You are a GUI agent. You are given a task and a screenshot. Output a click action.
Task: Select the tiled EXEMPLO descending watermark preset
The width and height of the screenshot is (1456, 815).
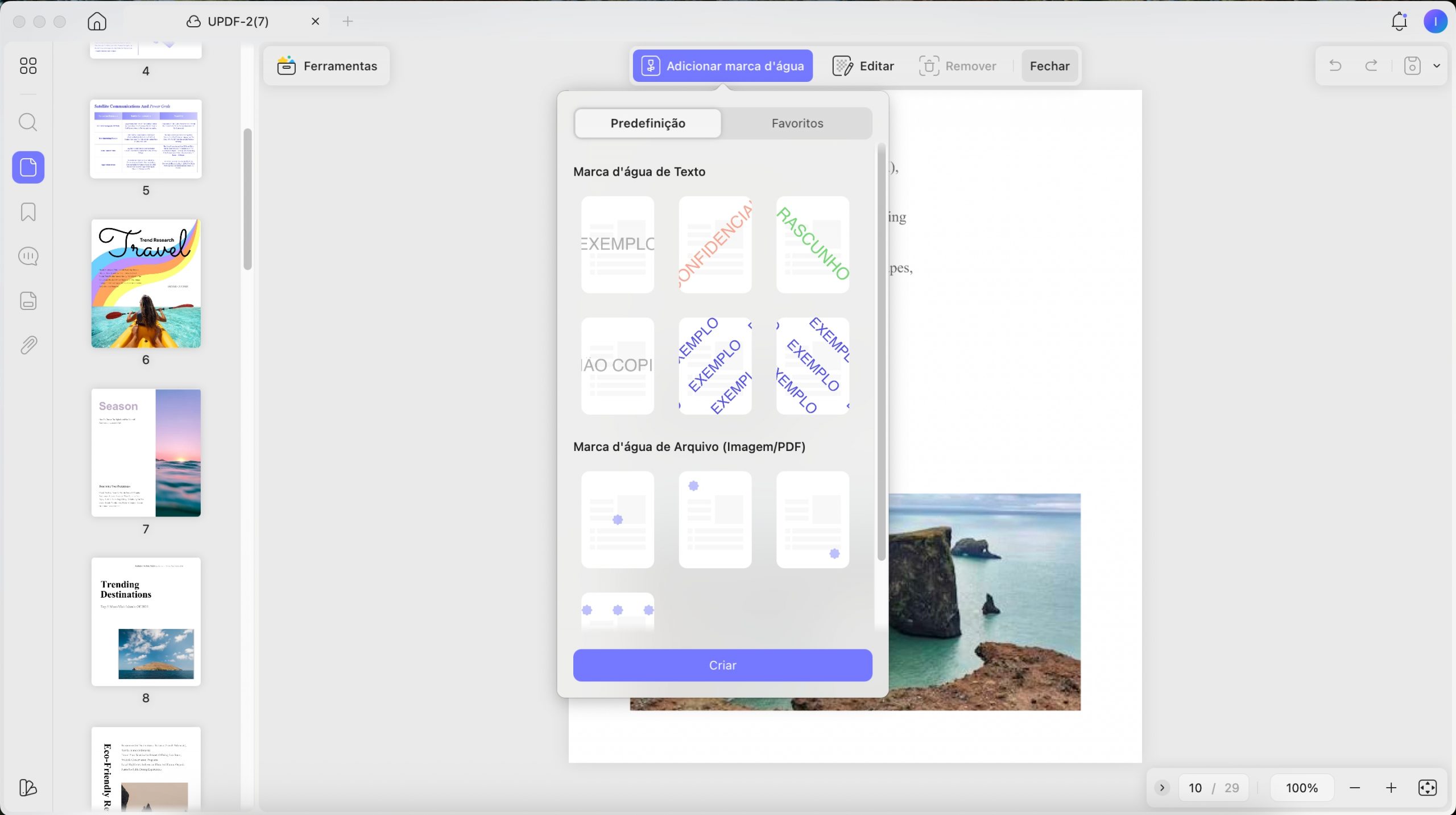pyautogui.click(x=813, y=366)
